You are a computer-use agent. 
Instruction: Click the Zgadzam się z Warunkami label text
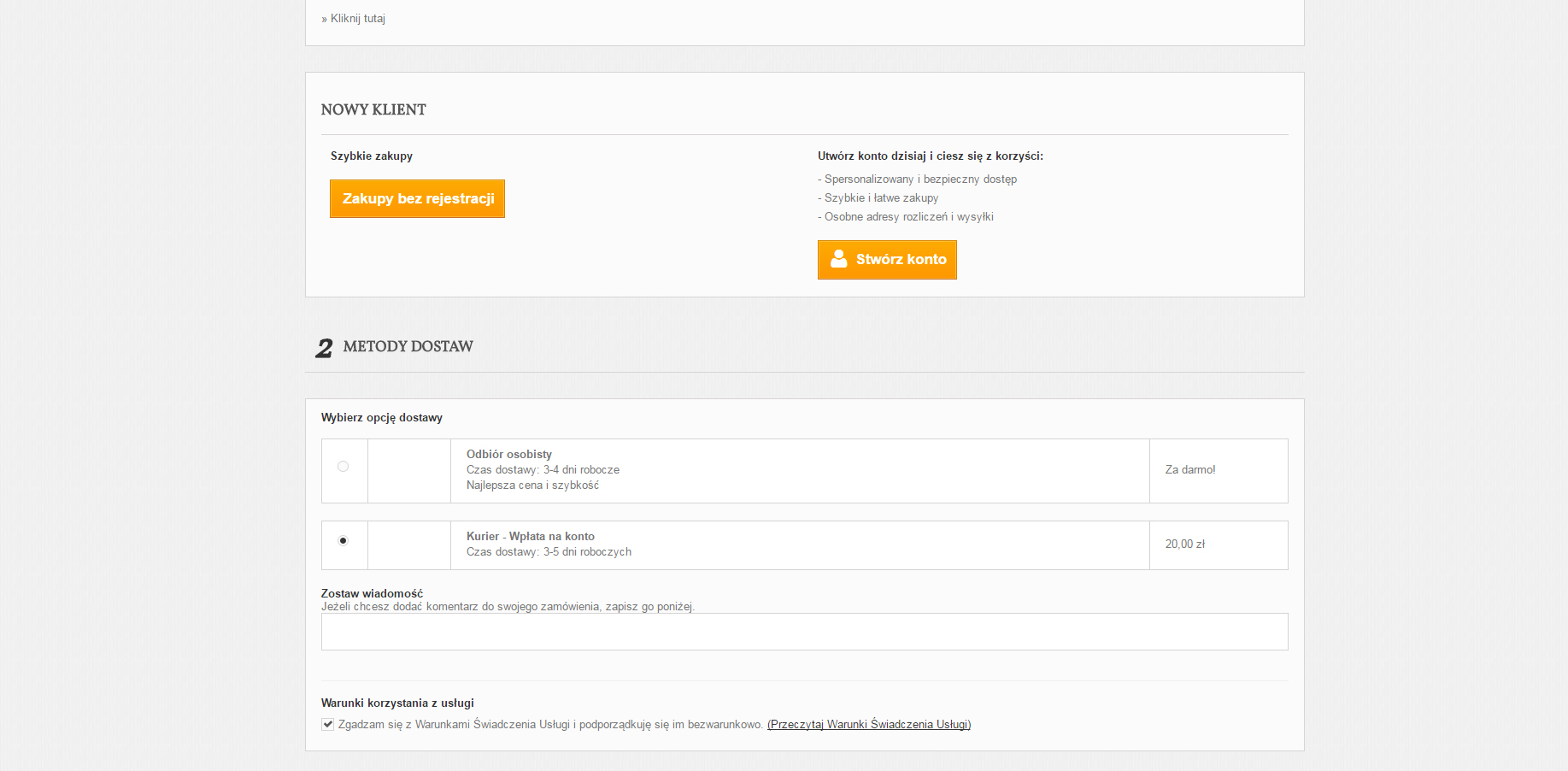550,725
